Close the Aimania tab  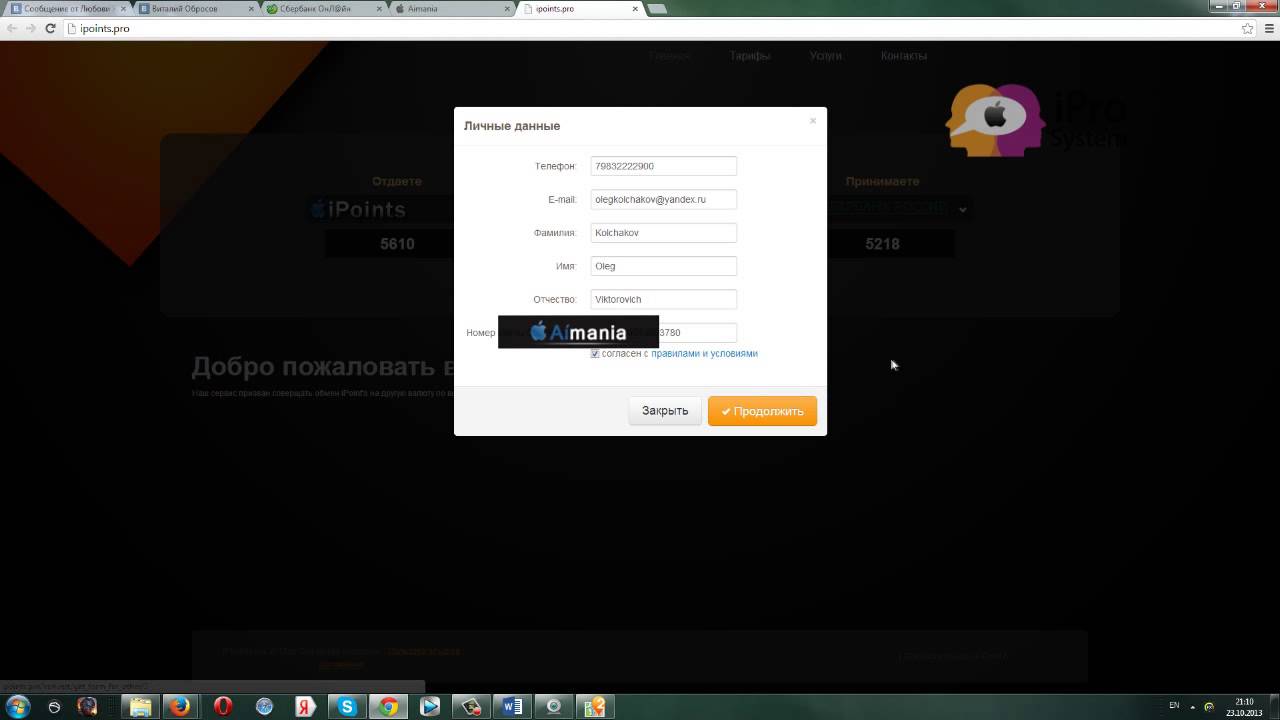click(508, 9)
